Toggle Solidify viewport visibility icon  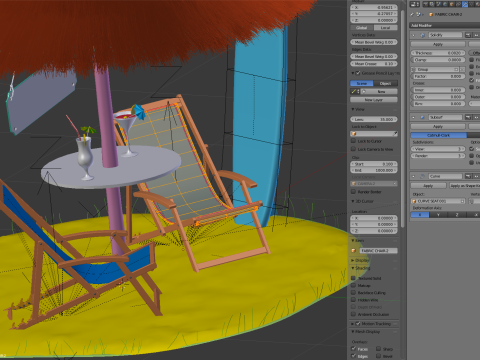[x=476, y=35]
